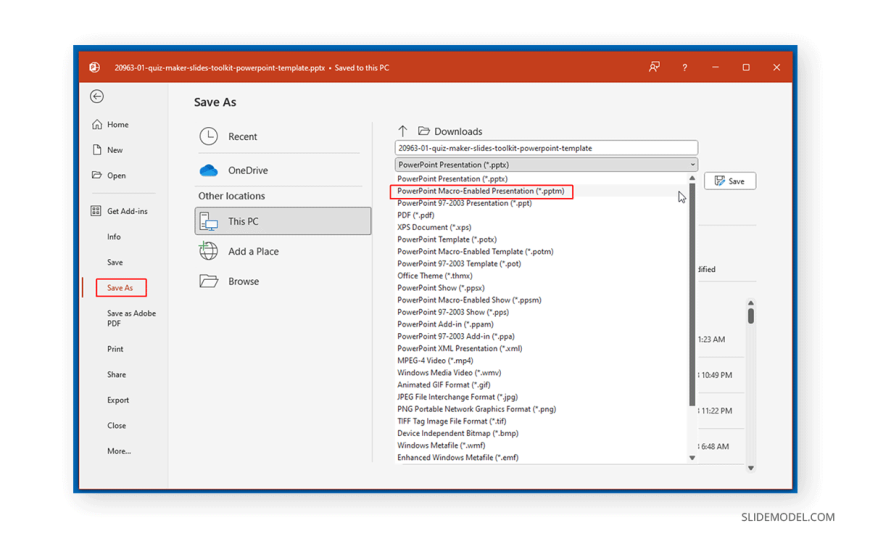Image resolution: width=870 pixels, height=539 pixels.
Task: Go to the Open page
Action: 109,175
